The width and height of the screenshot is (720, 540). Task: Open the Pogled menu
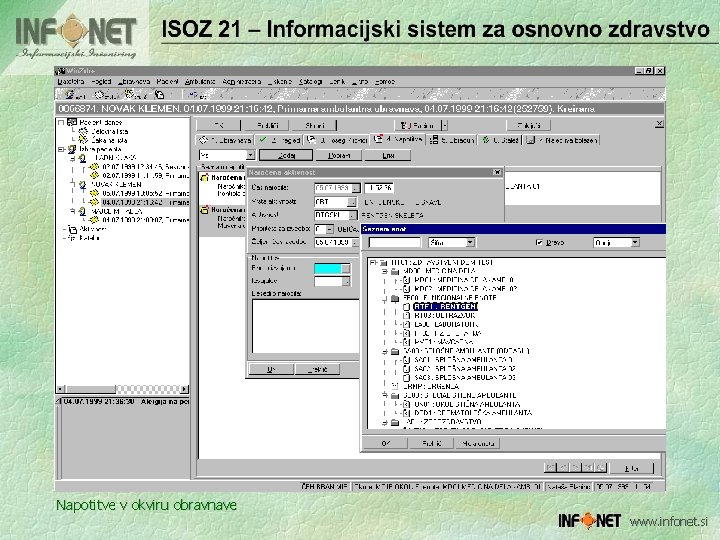click(x=101, y=81)
